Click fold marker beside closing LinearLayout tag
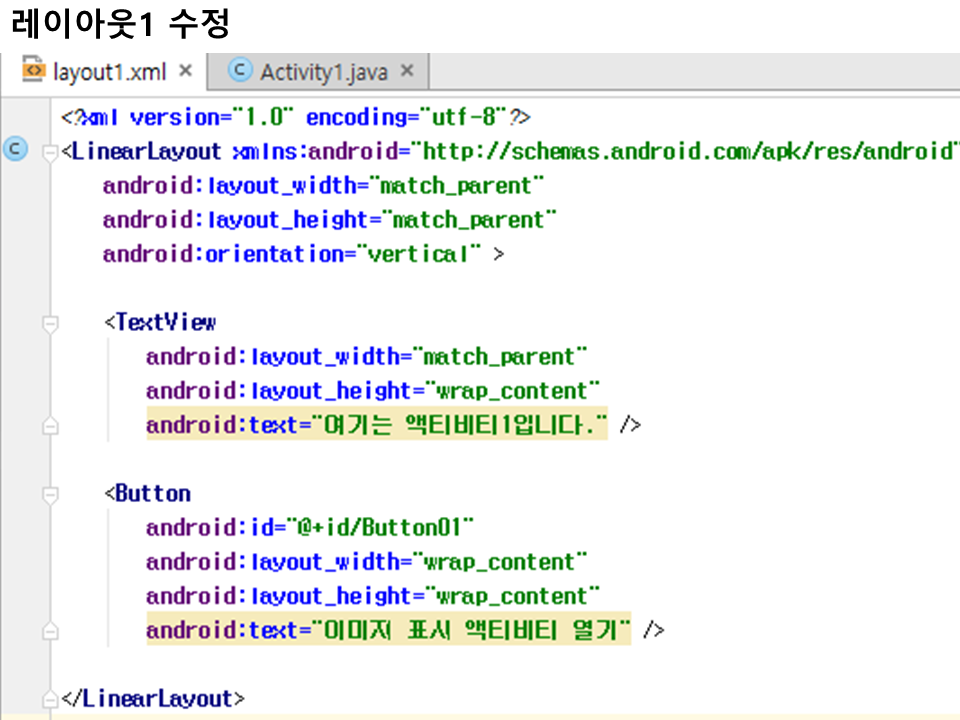 (49, 698)
